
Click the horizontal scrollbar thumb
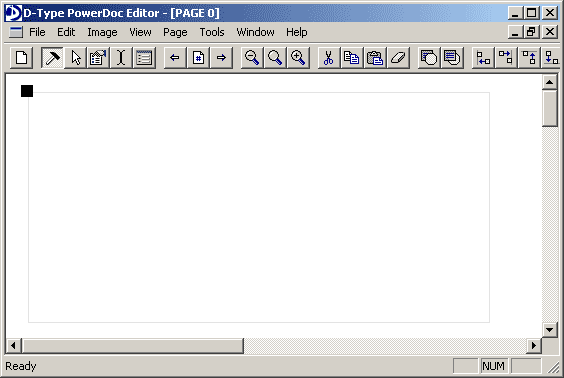click(133, 346)
